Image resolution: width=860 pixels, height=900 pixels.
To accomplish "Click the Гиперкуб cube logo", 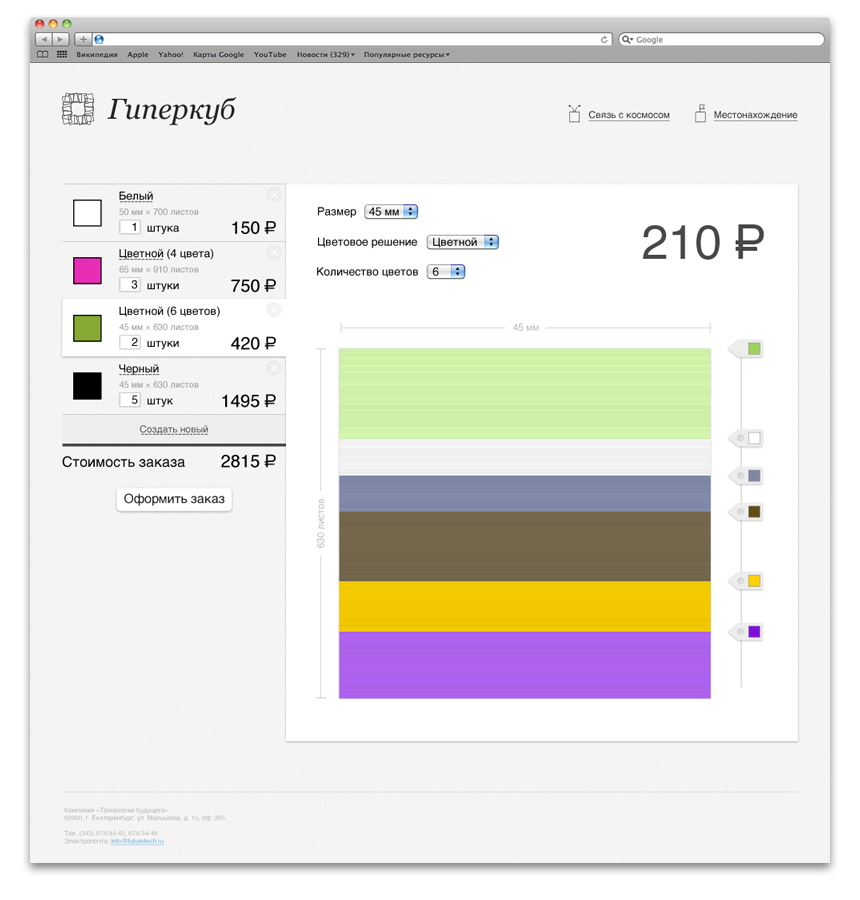I will (x=78, y=109).
